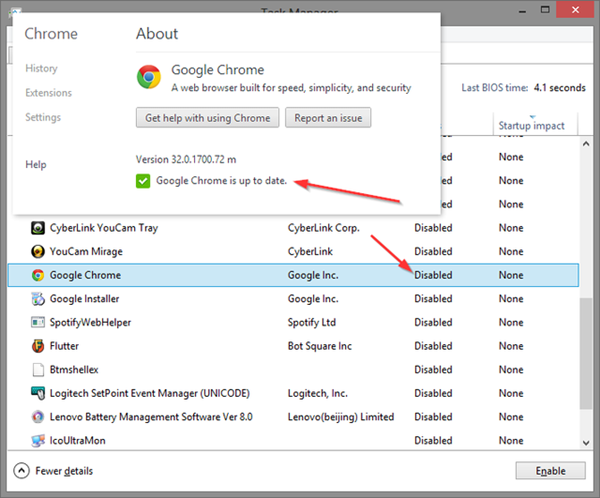Click Last BIOS time 4.1 seconds value
This screenshot has width=600, height=498.
[559, 88]
